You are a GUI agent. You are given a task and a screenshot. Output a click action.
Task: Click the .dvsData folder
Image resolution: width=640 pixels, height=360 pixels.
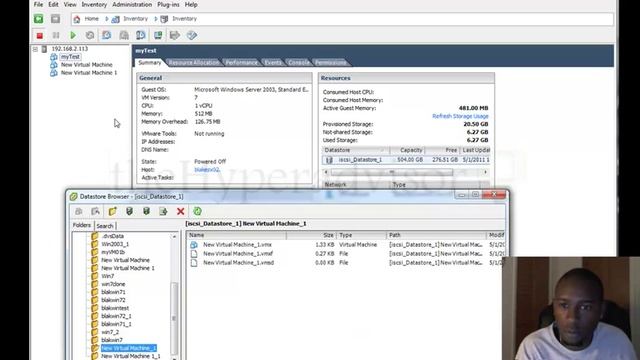coord(113,236)
